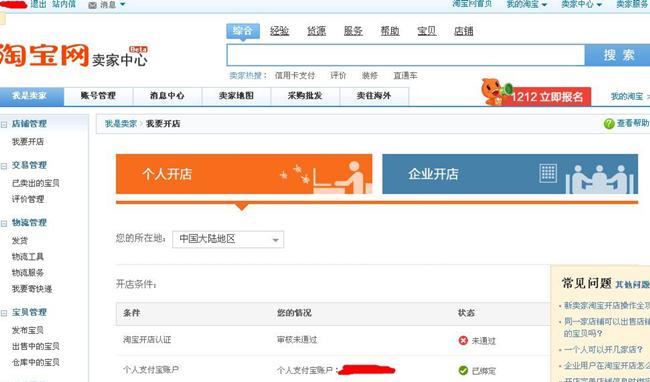Click hot search term 直通车
The width and height of the screenshot is (650, 382).
[405, 76]
